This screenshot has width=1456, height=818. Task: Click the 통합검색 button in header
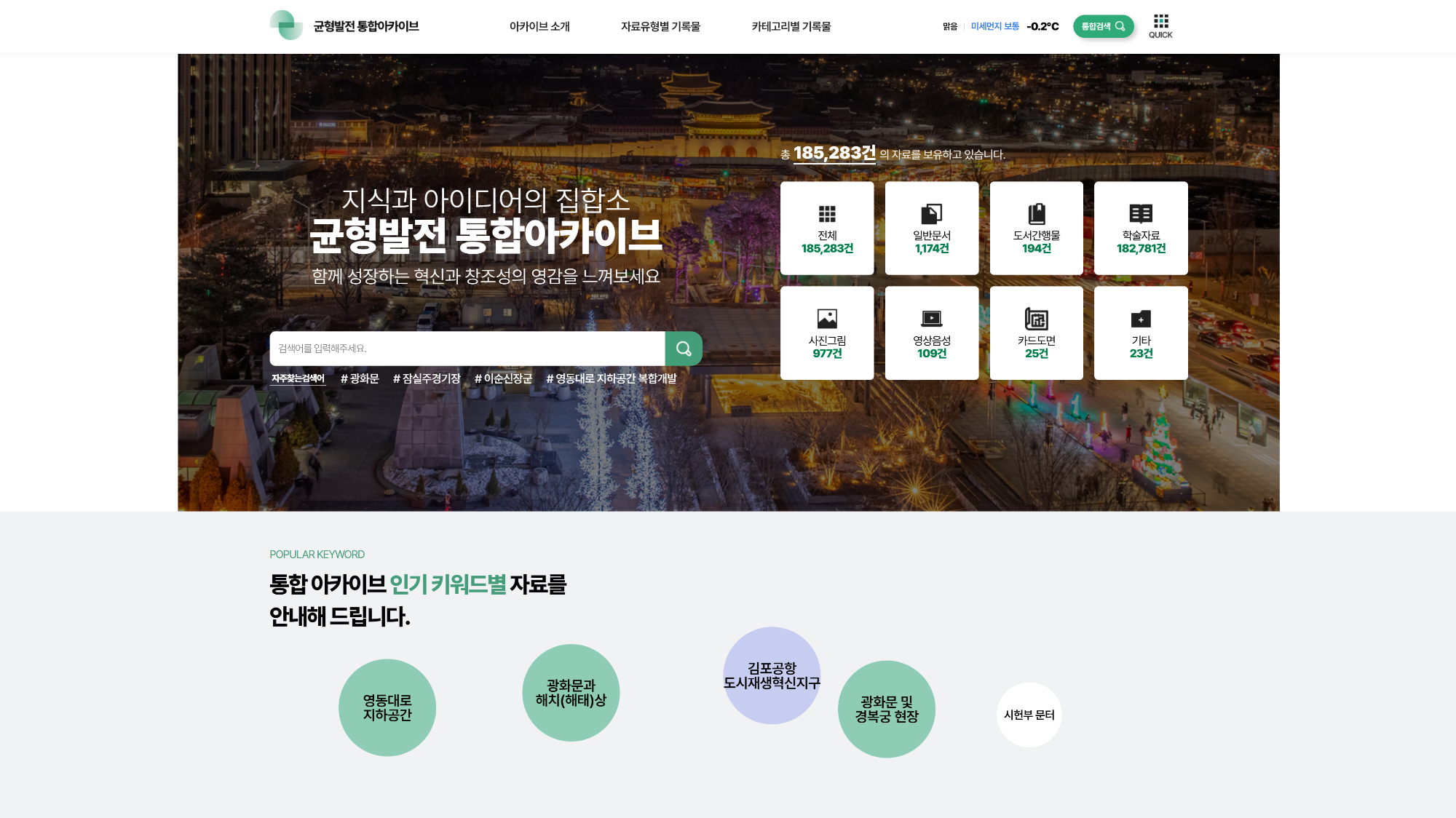1103,26
